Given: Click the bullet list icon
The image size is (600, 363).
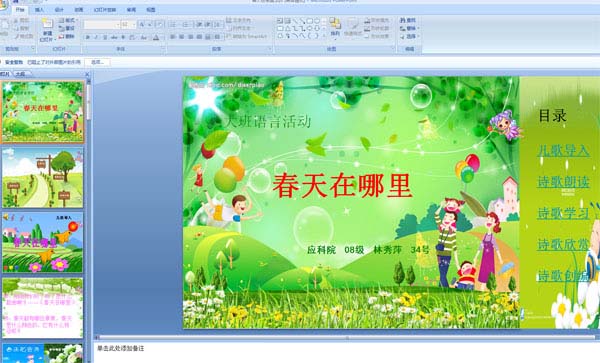Looking at the screenshot, I should click(x=173, y=24).
